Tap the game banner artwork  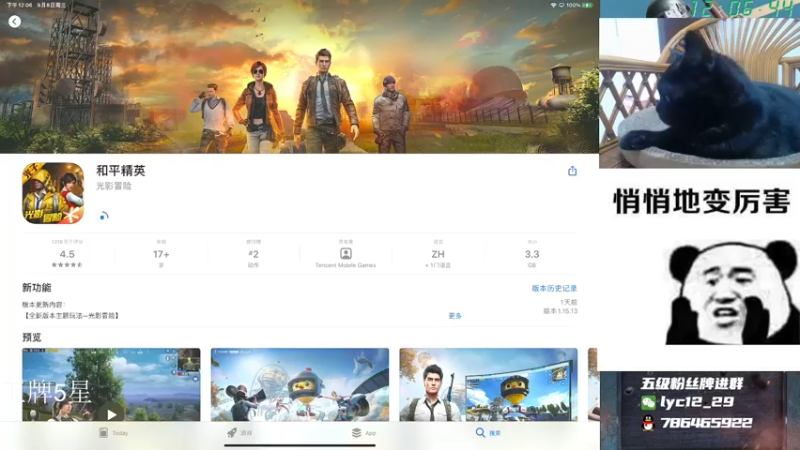pos(299,77)
